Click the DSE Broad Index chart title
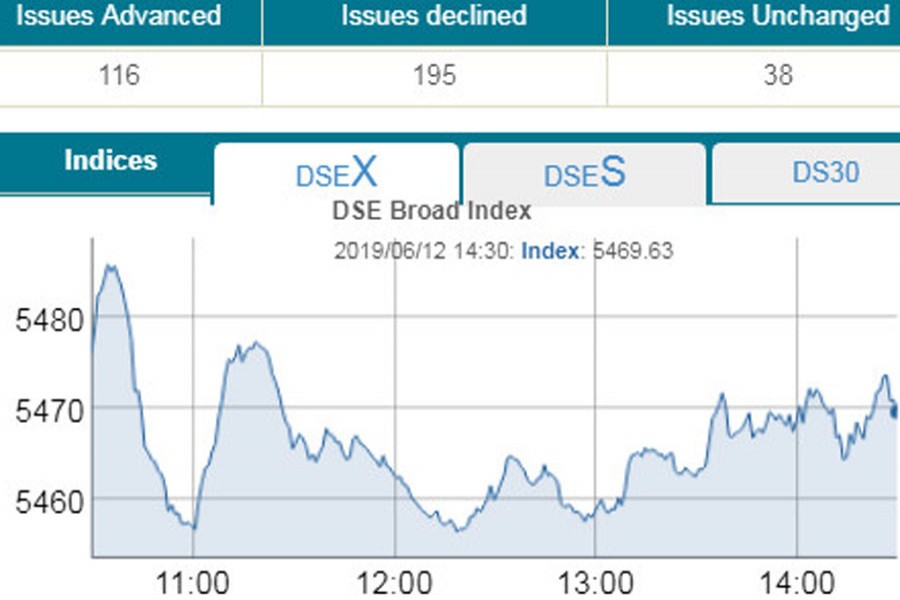The image size is (900, 600). (431, 212)
